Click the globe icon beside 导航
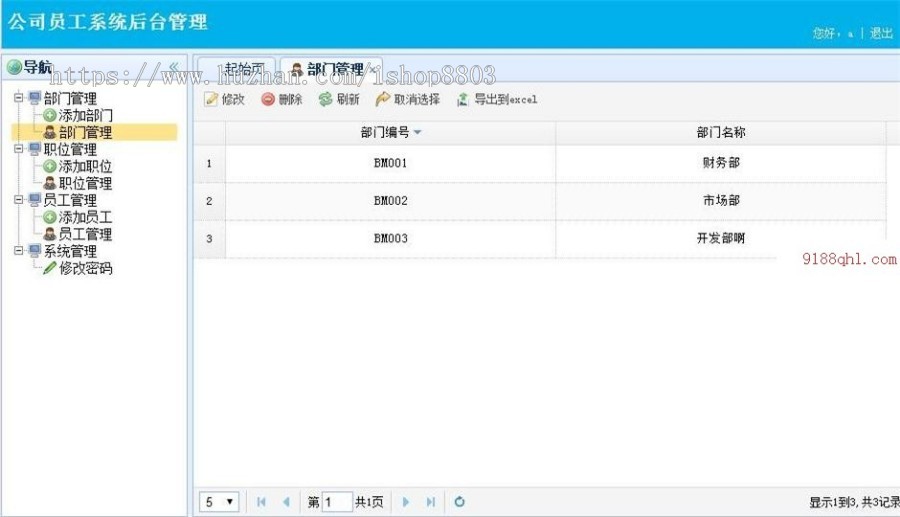 coord(14,67)
